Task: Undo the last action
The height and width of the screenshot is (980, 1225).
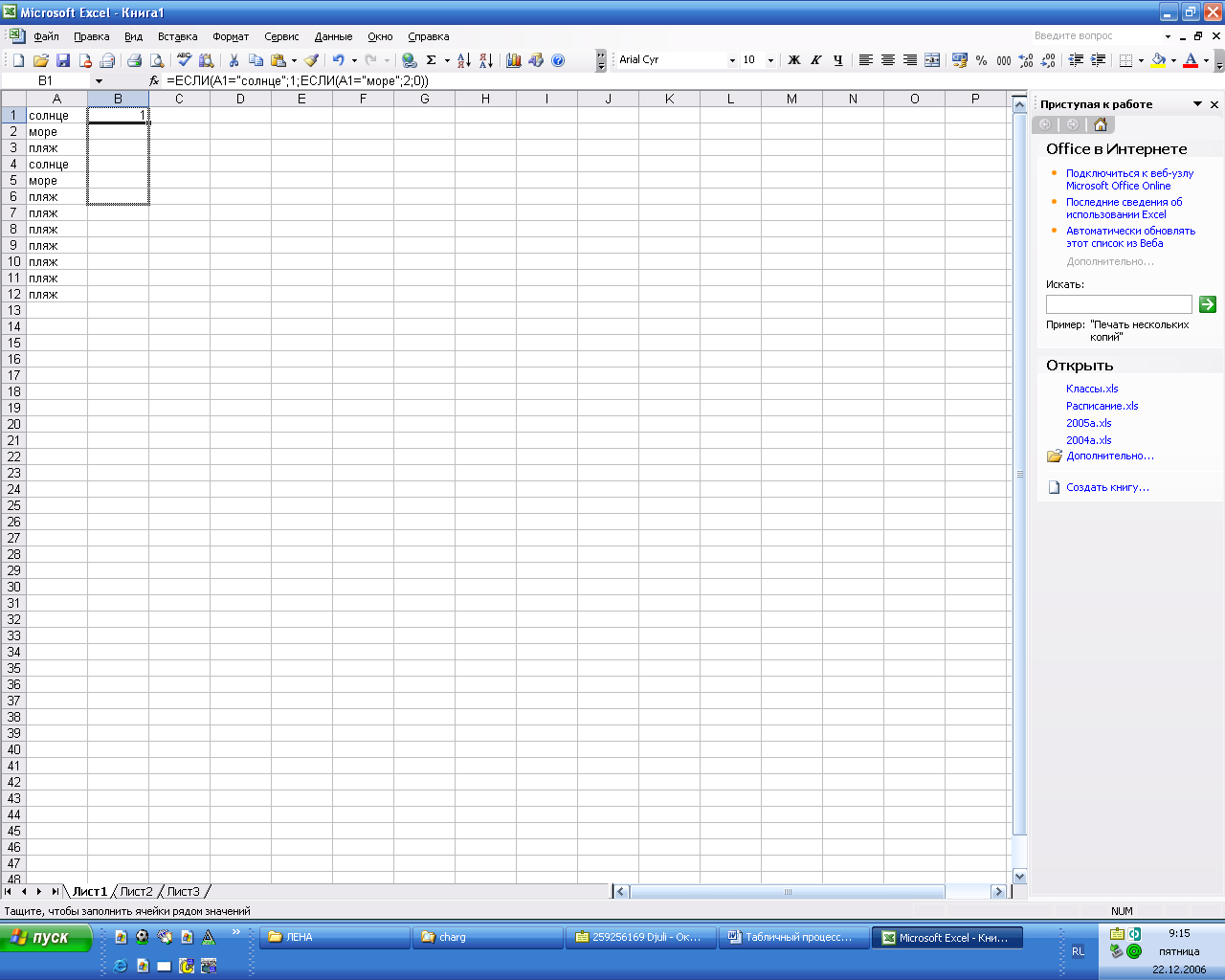Action: (x=338, y=60)
